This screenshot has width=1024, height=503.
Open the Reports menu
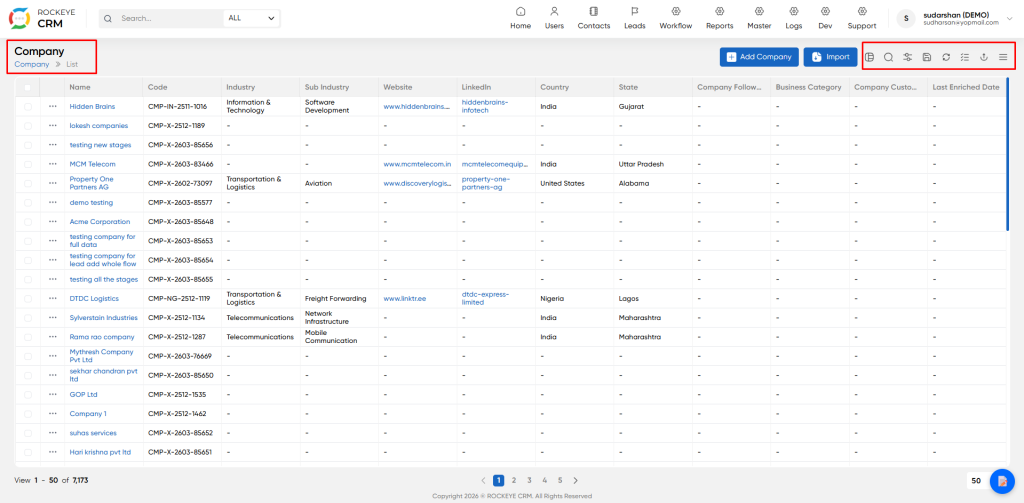[720, 18]
